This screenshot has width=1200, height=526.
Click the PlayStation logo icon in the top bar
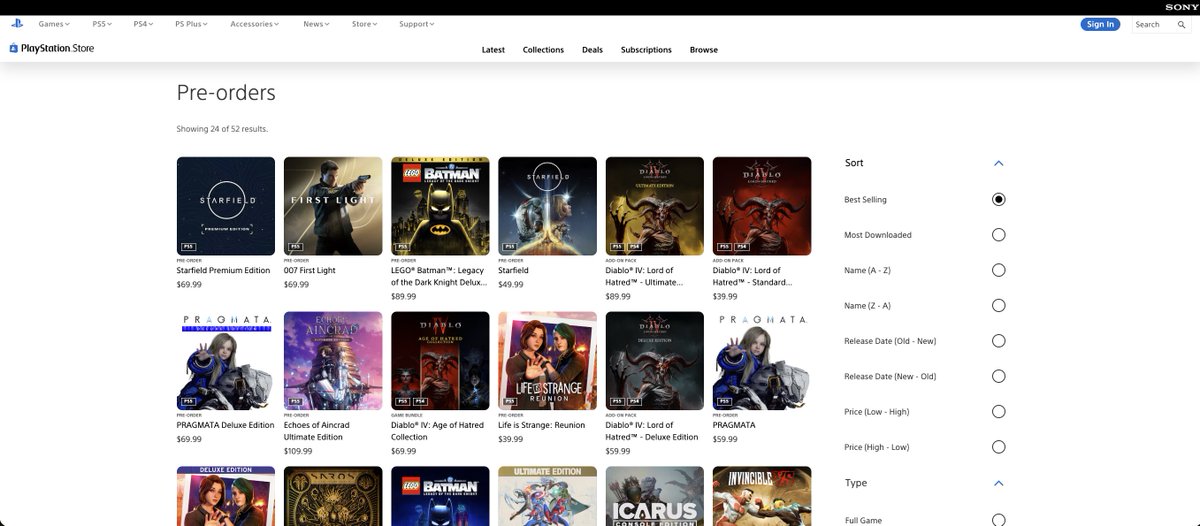(x=17, y=23)
